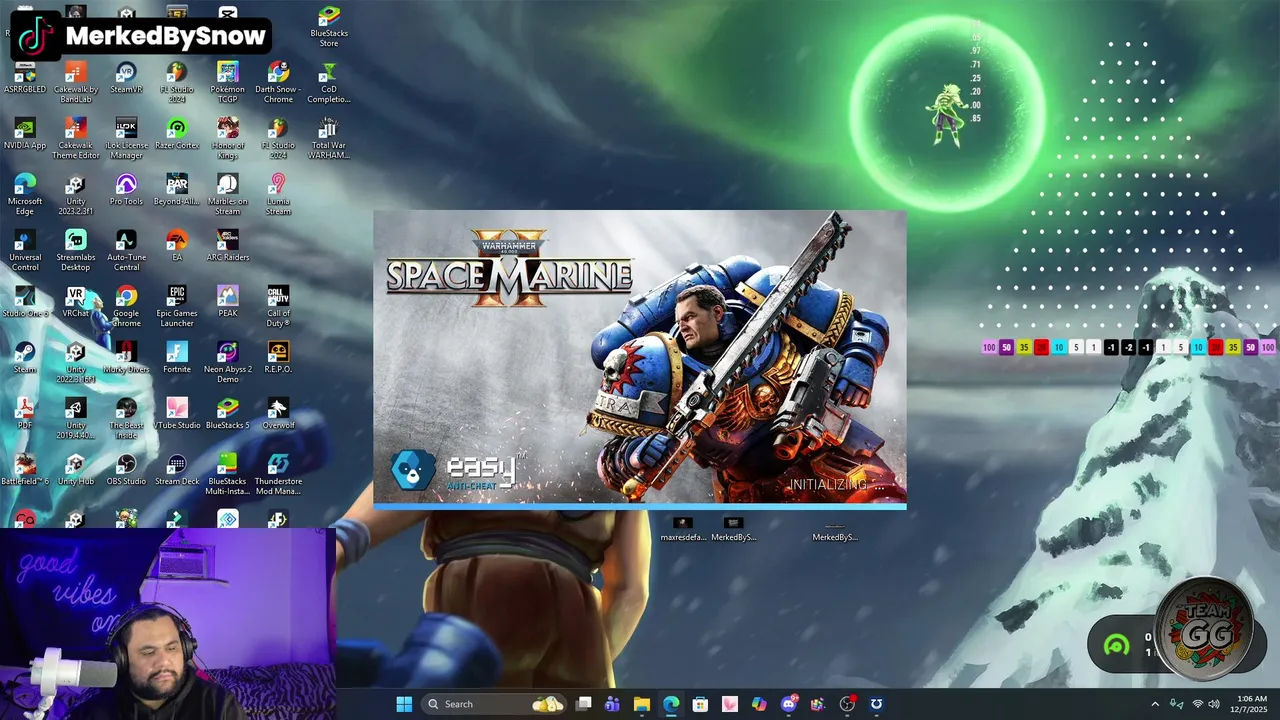This screenshot has width=1280, height=720.
Task: Open File Explorer from the taskbar
Action: 642,704
